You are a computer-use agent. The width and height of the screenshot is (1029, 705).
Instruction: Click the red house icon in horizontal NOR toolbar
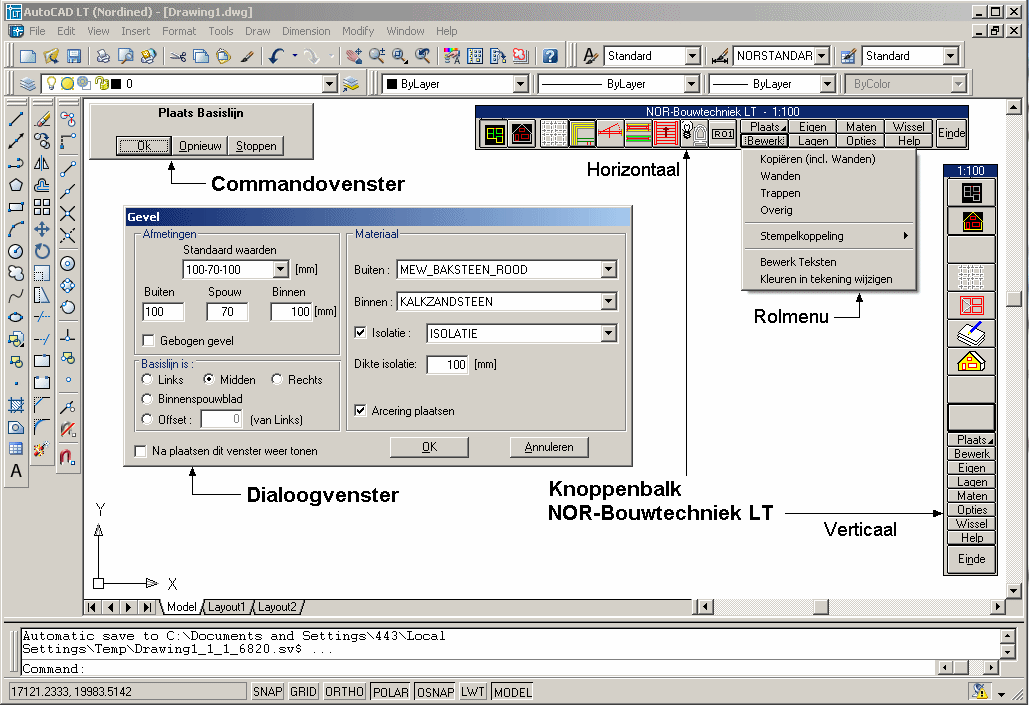[522, 134]
